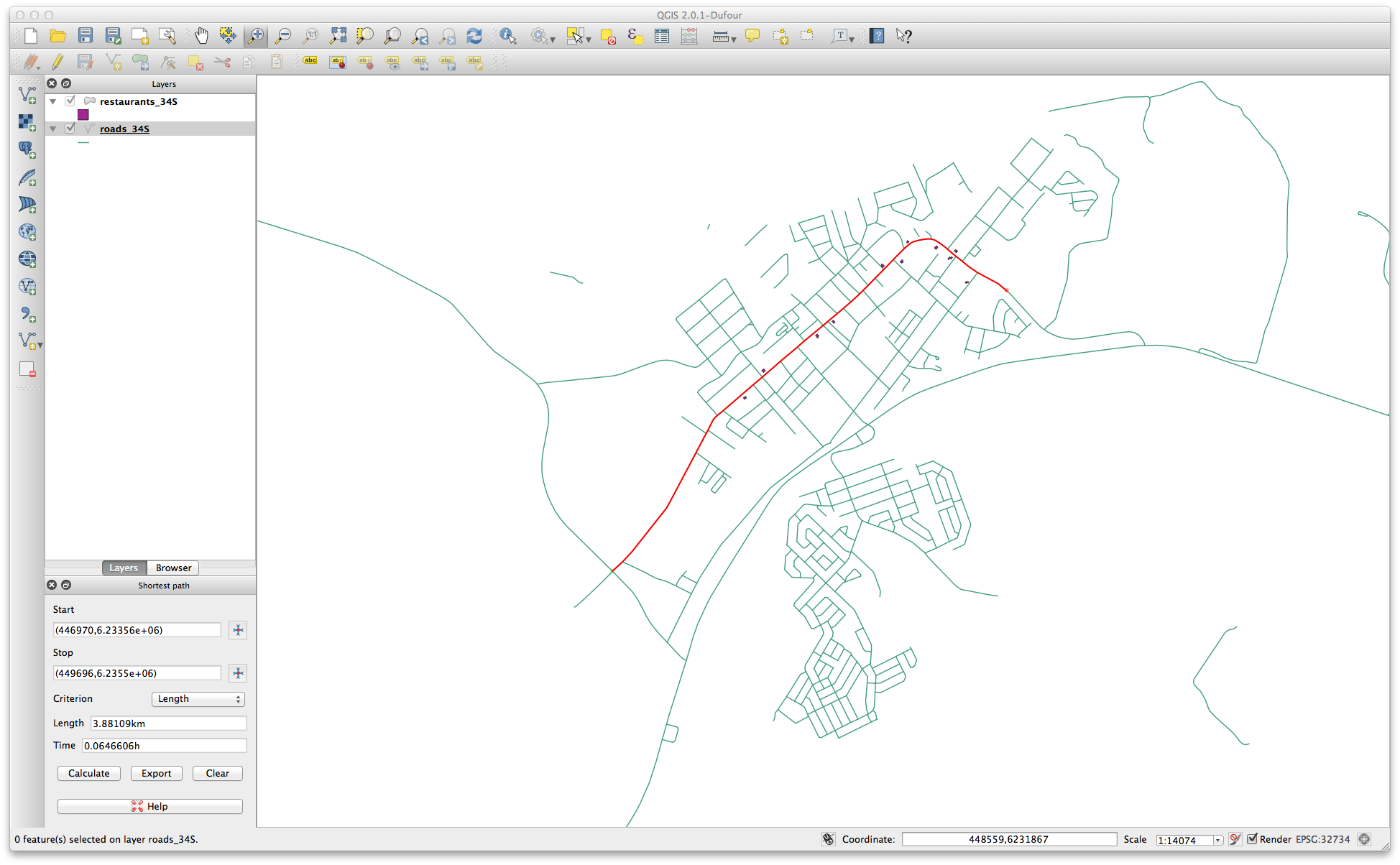Click the Identify Features tool
The height and width of the screenshot is (865, 1400).
pos(507,35)
